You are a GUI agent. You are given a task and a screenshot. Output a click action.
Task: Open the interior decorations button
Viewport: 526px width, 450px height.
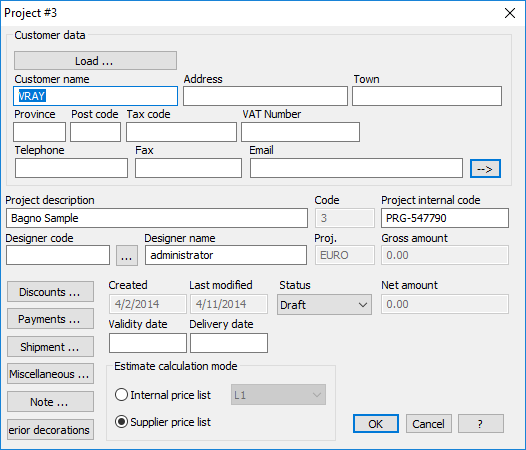click(50, 429)
